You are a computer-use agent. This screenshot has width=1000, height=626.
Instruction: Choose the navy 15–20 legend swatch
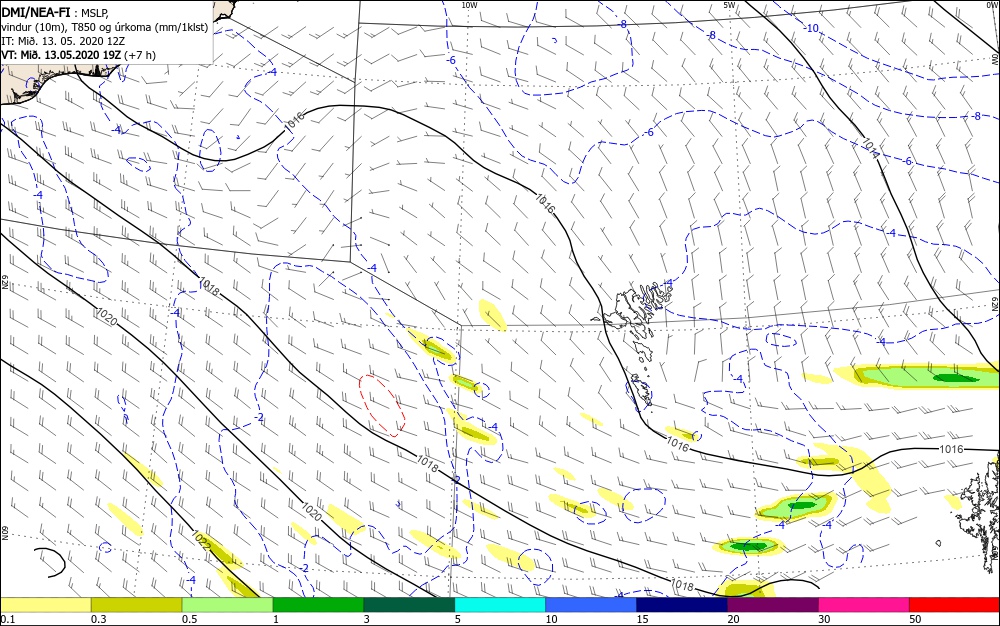[x=682, y=605]
